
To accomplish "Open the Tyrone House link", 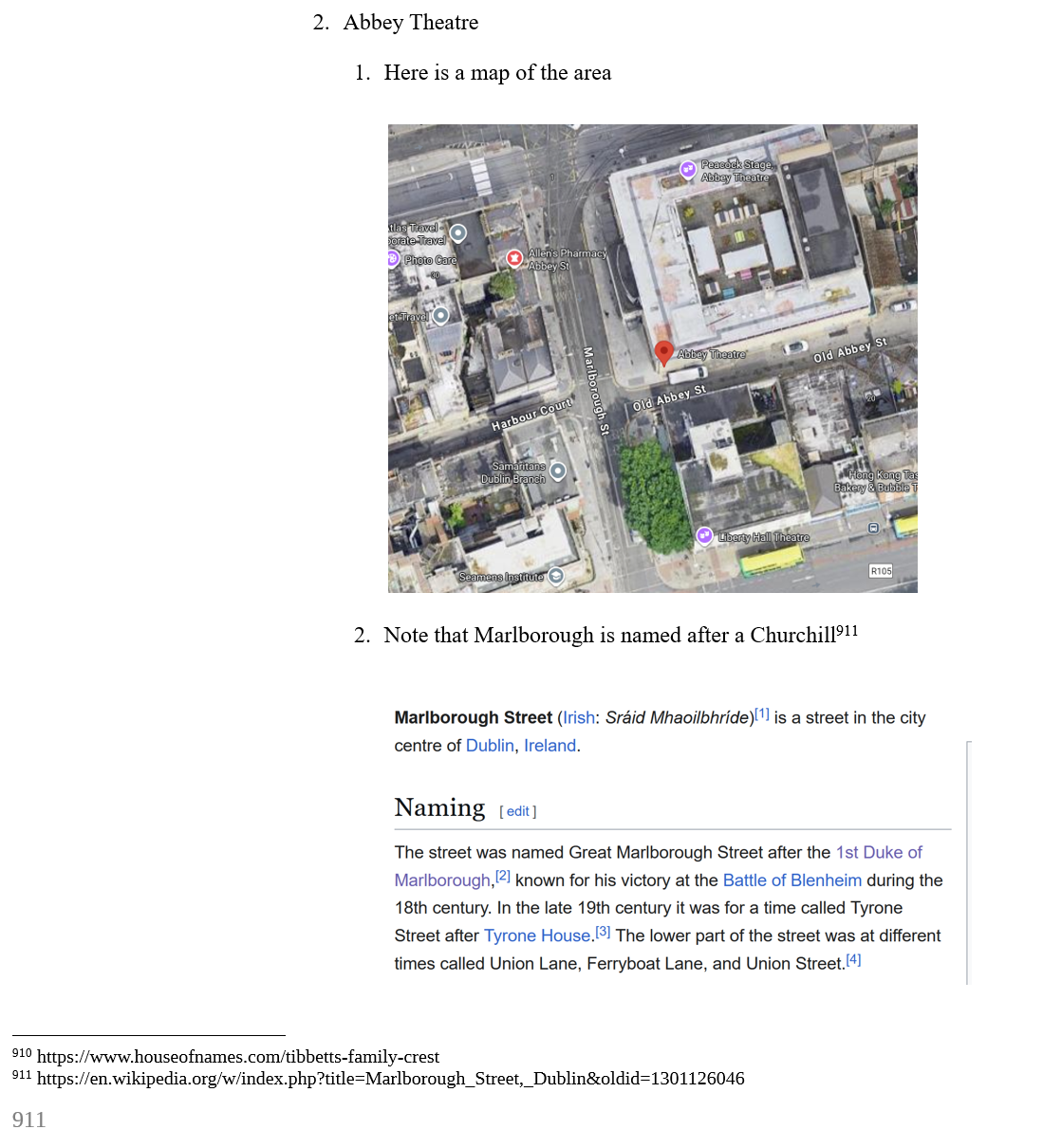I will [x=537, y=935].
